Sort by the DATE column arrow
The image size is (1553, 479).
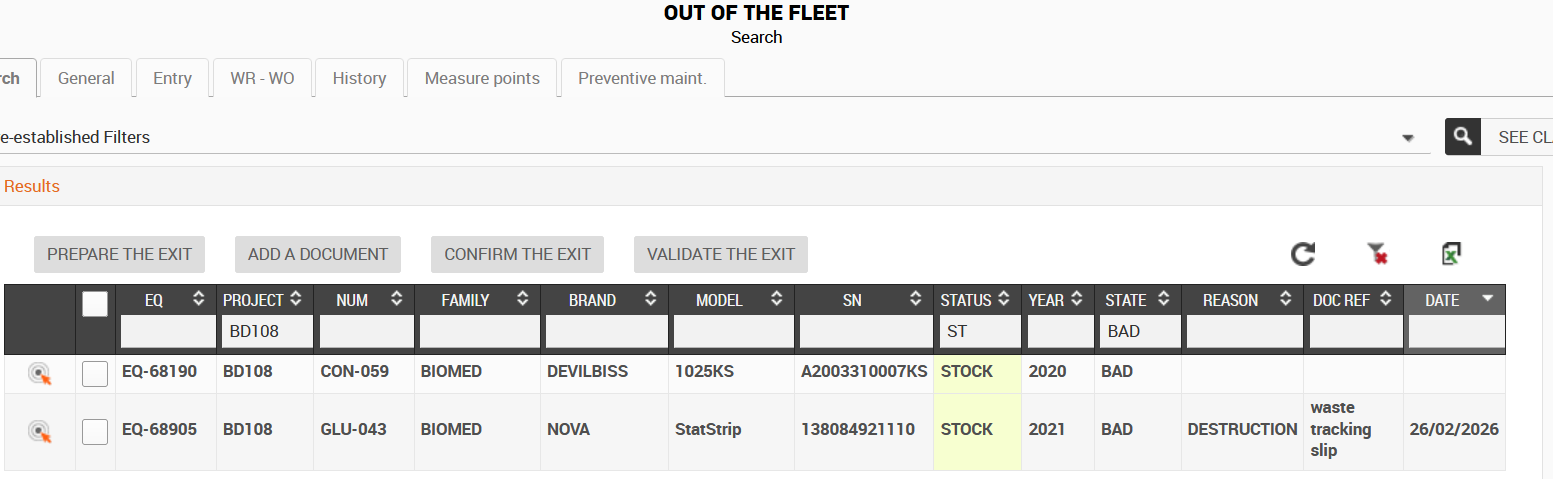click(1487, 299)
